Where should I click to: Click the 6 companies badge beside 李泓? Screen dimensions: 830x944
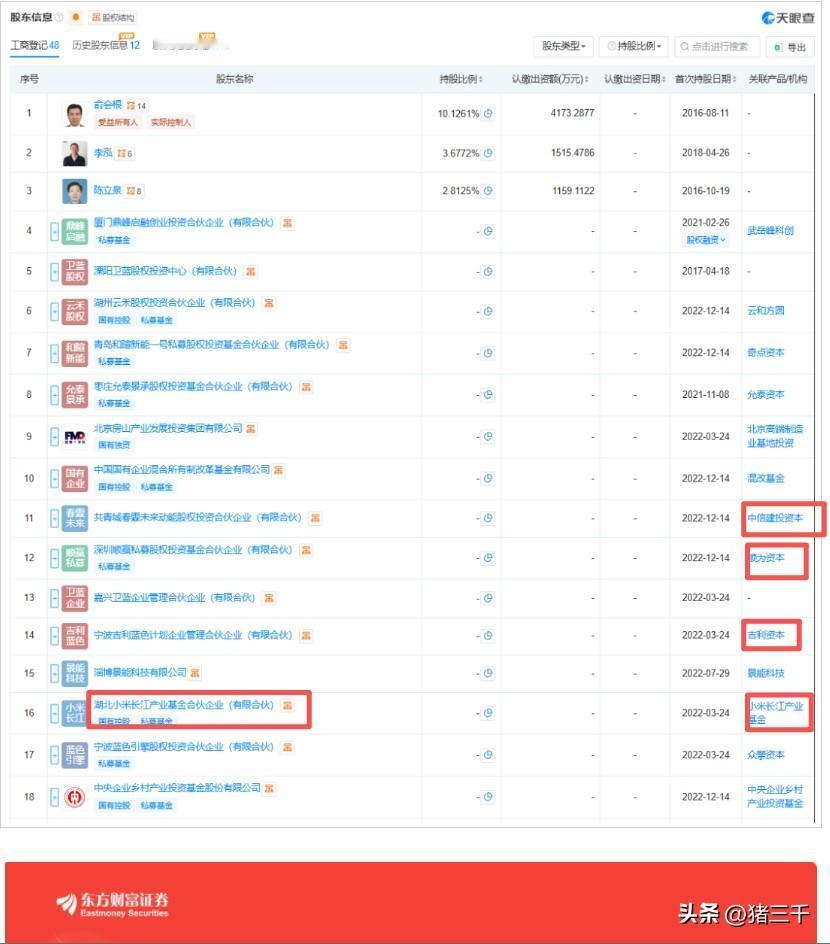coord(125,154)
